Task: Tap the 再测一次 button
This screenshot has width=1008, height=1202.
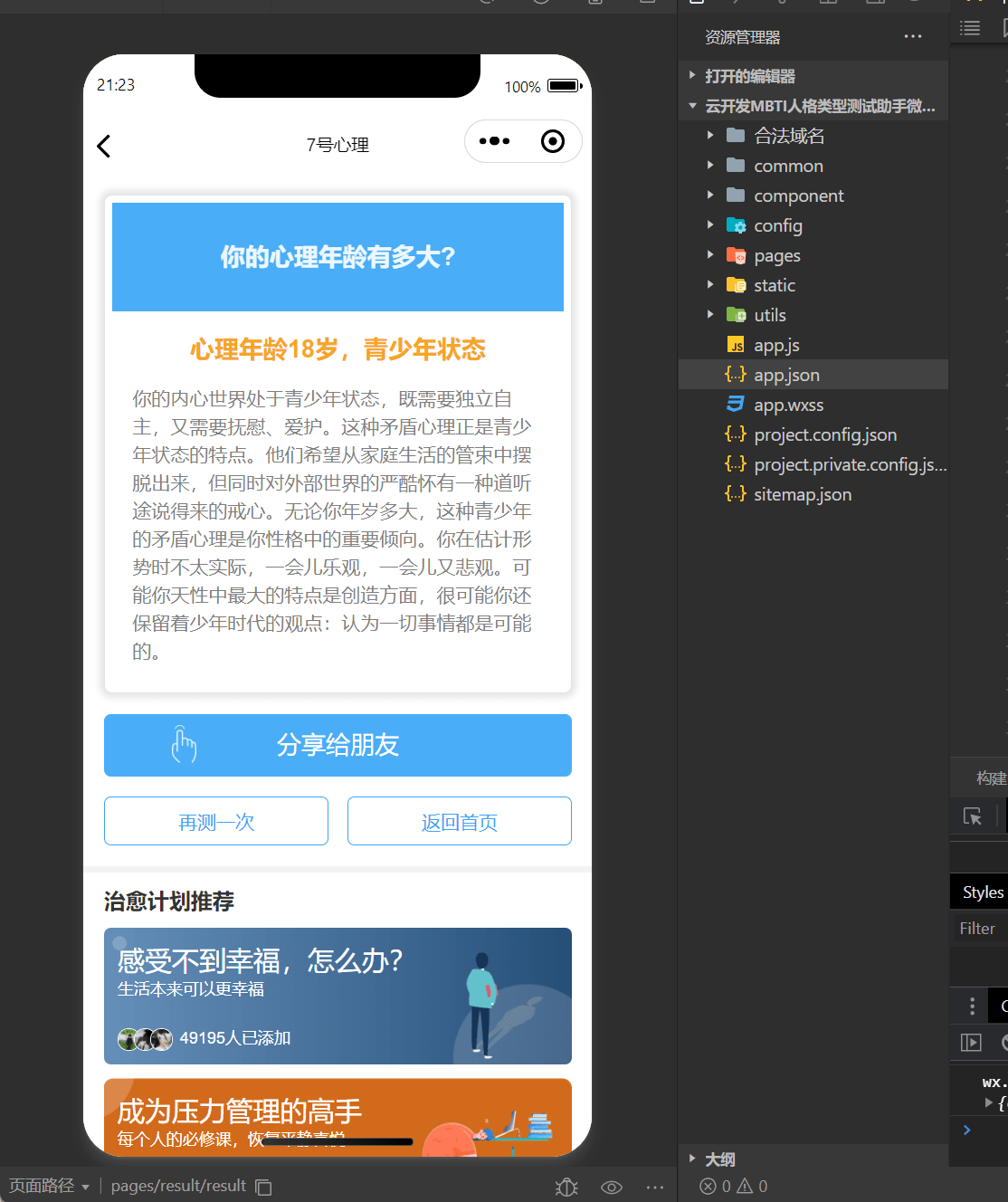Action: tap(216, 821)
